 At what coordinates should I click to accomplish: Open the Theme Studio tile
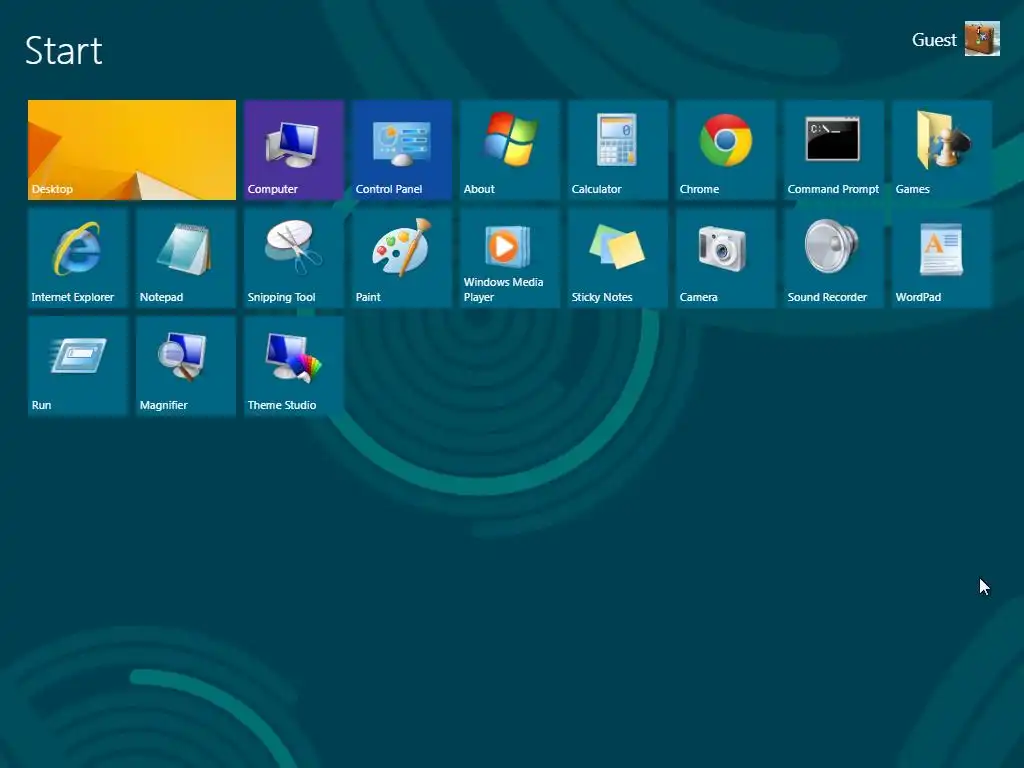point(294,366)
